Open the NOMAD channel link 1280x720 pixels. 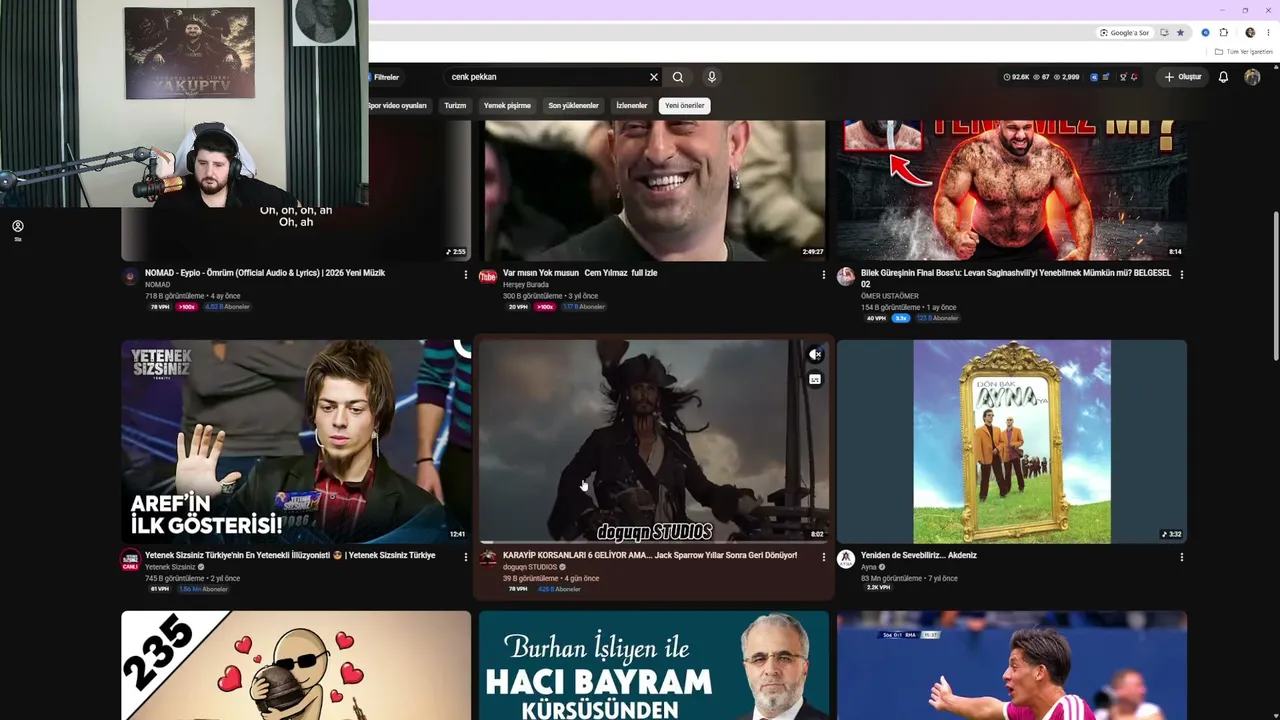158,285
